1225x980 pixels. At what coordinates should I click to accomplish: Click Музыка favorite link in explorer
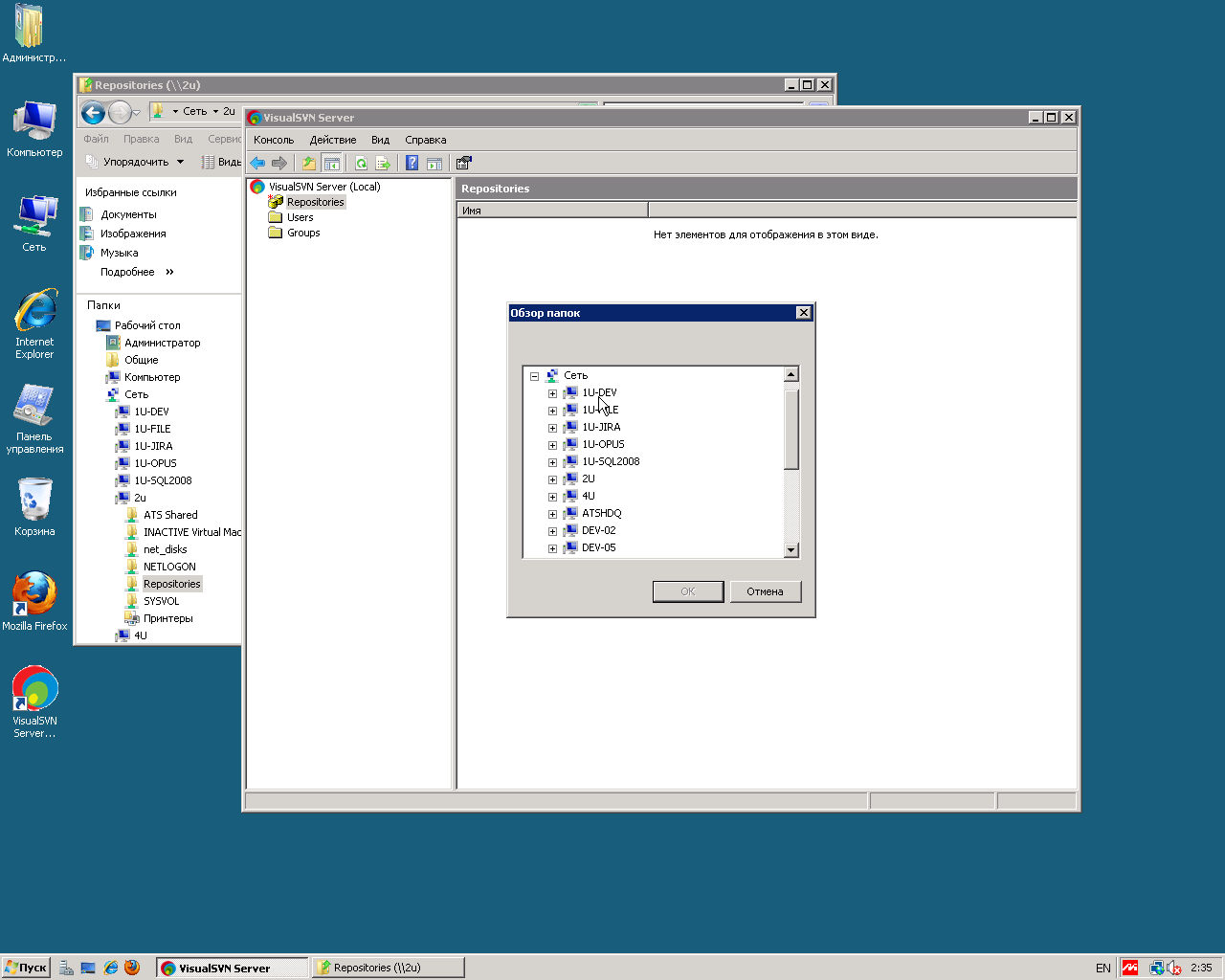click(x=119, y=253)
